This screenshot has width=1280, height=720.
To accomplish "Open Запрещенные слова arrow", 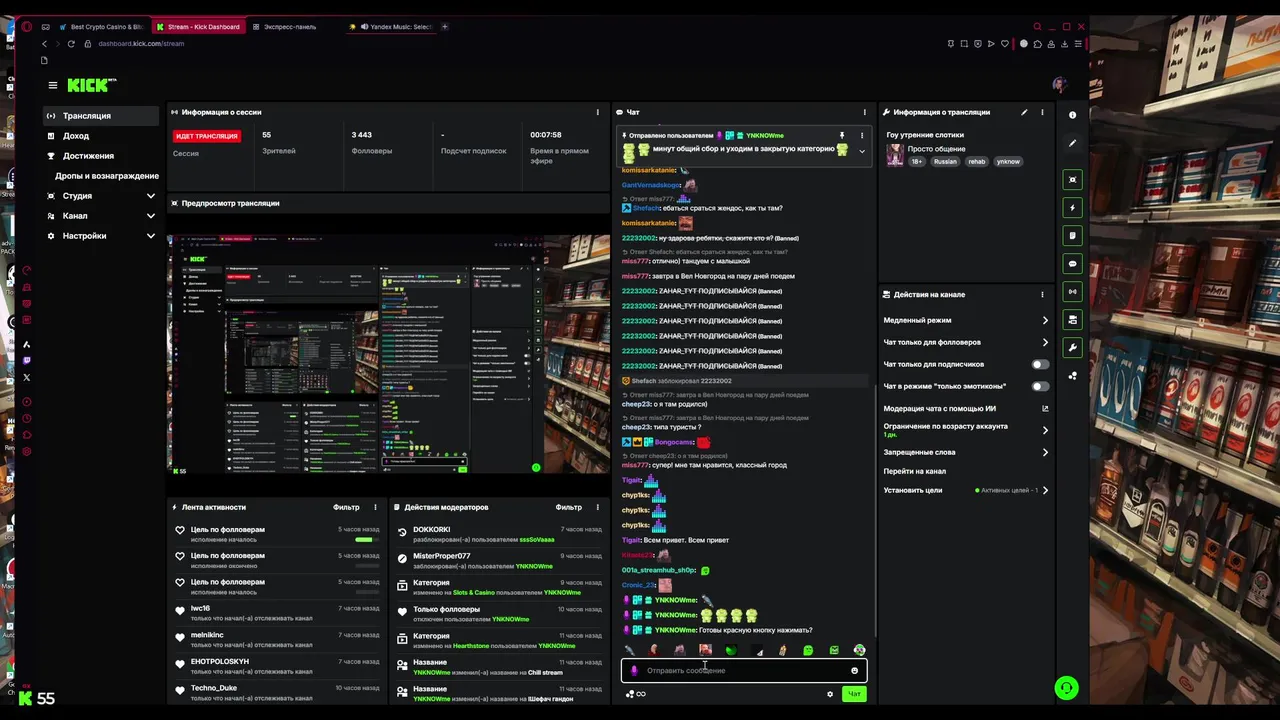I will click(x=1045, y=452).
